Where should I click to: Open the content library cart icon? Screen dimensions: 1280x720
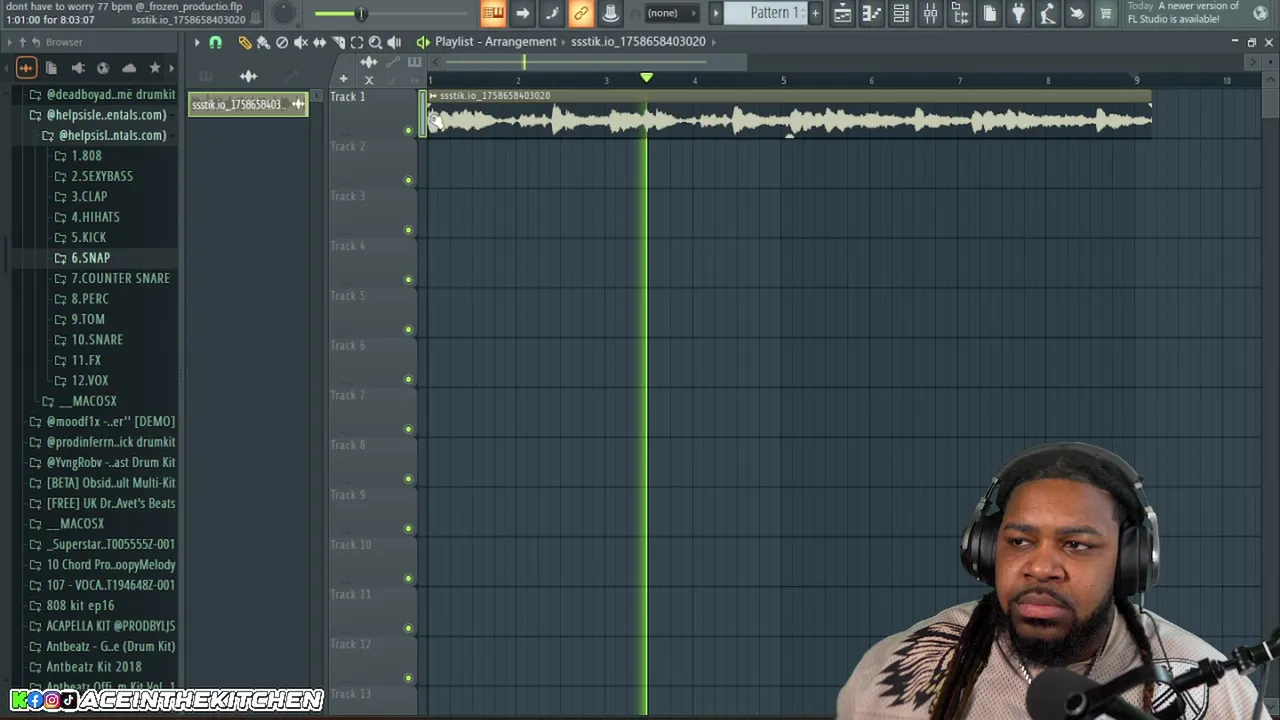tap(1106, 13)
